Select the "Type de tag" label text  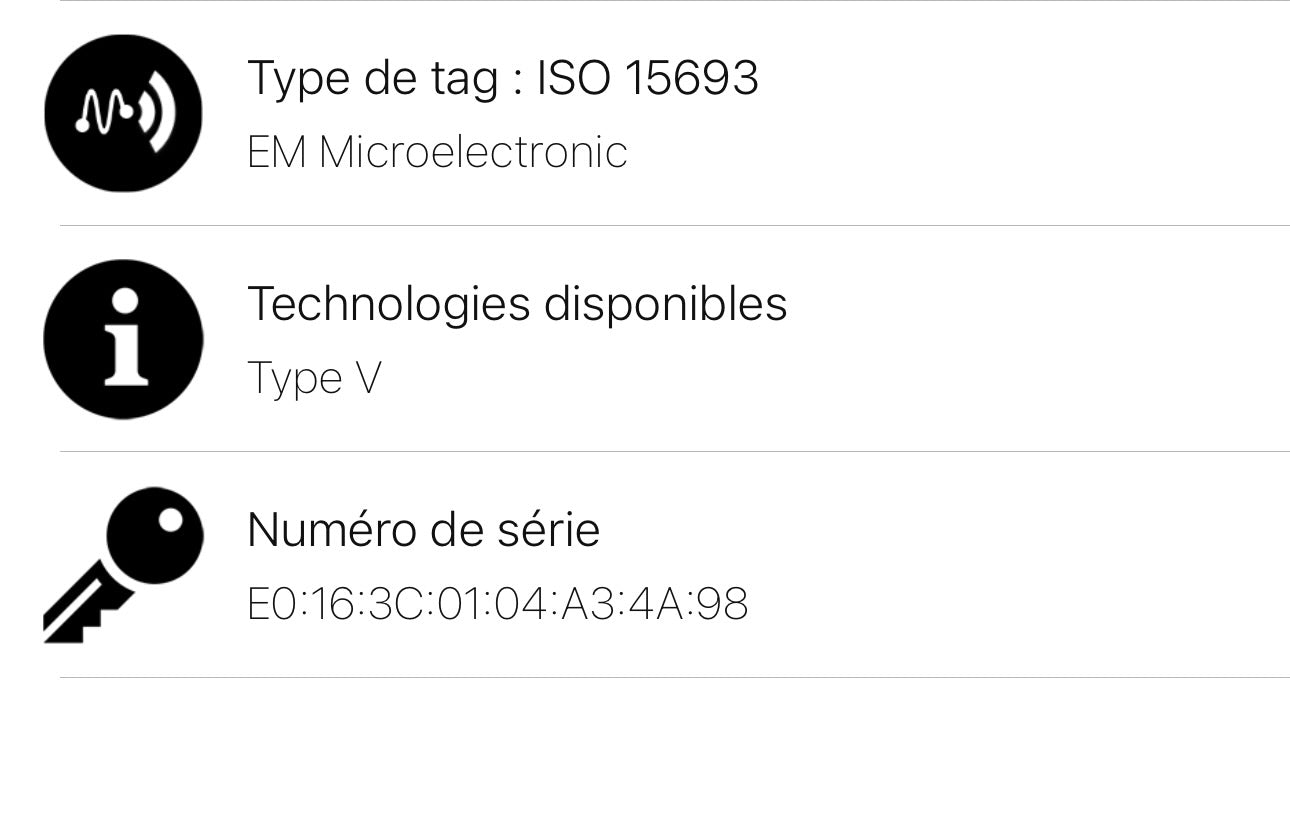372,78
